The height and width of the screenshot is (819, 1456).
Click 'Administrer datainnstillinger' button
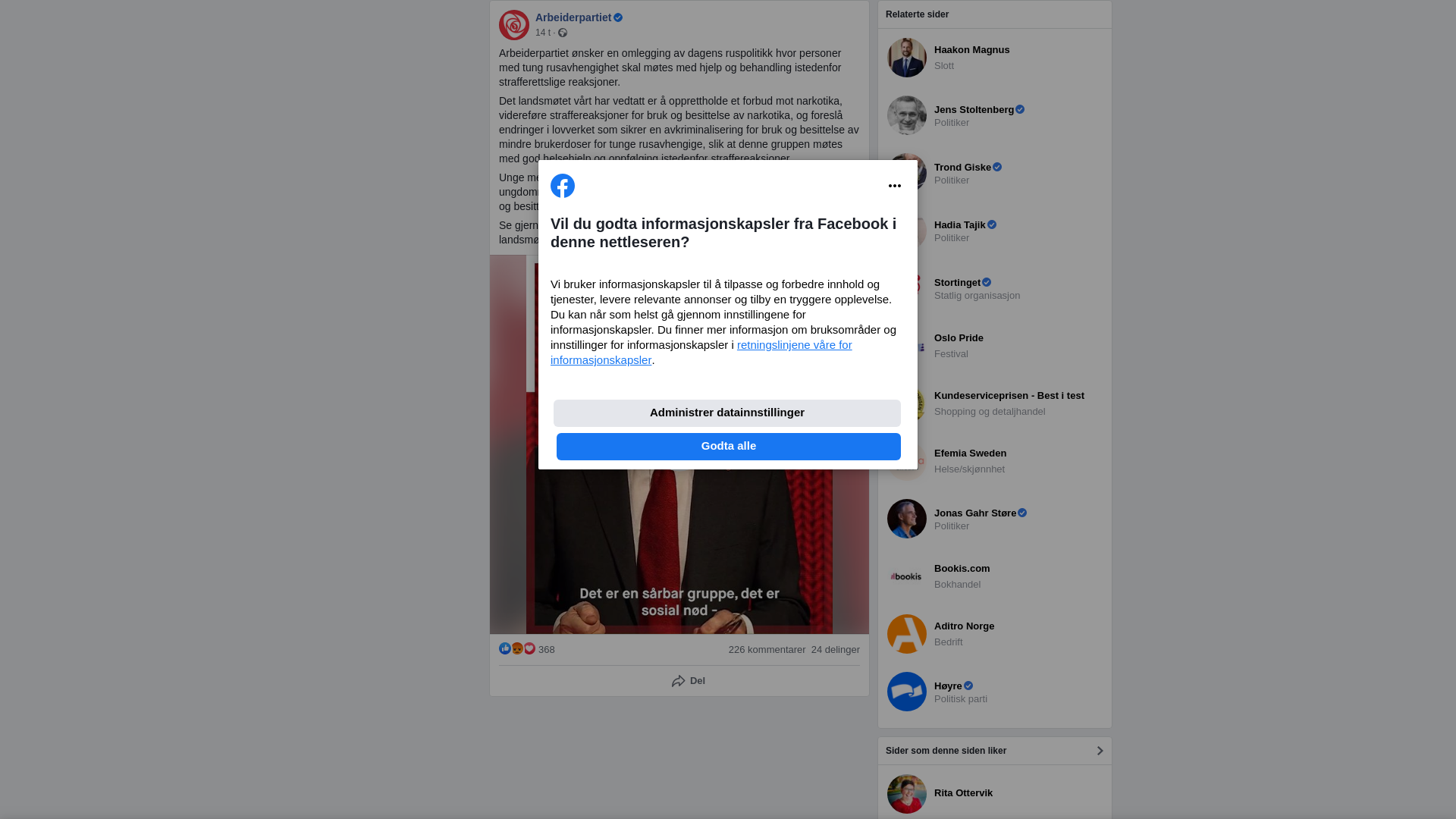click(x=727, y=413)
